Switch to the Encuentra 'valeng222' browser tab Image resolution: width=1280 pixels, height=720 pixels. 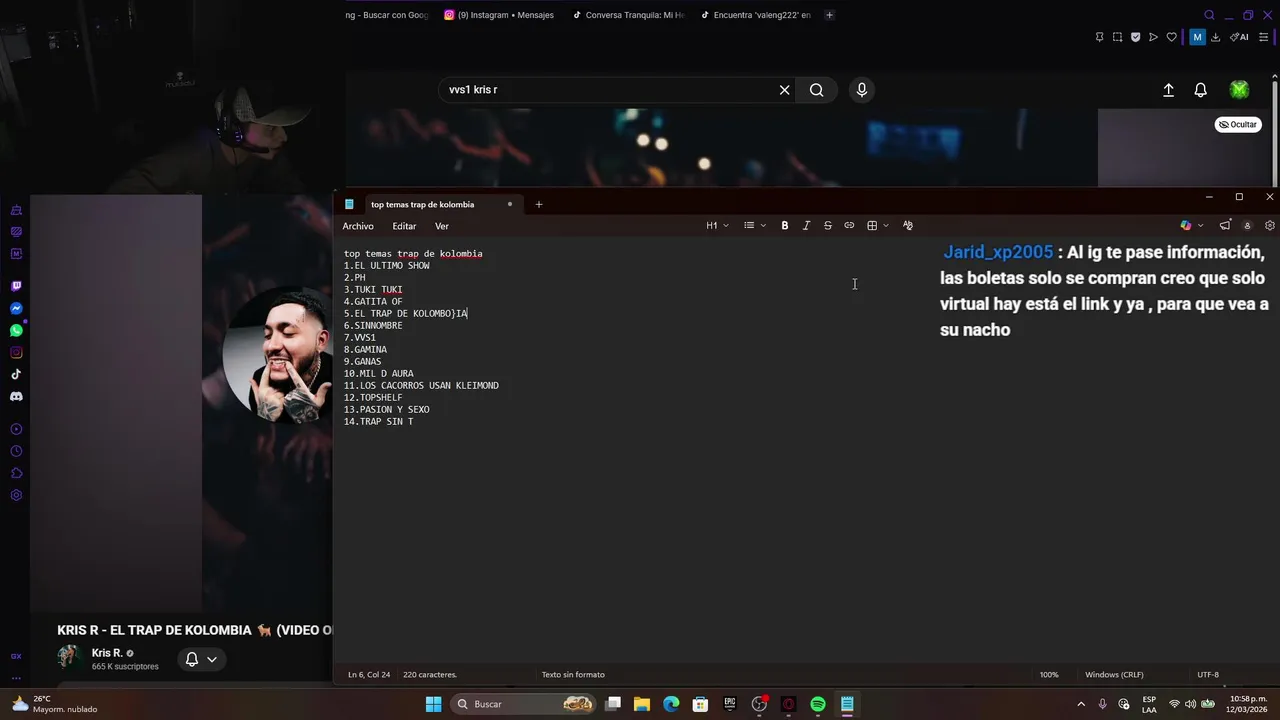[756, 15]
